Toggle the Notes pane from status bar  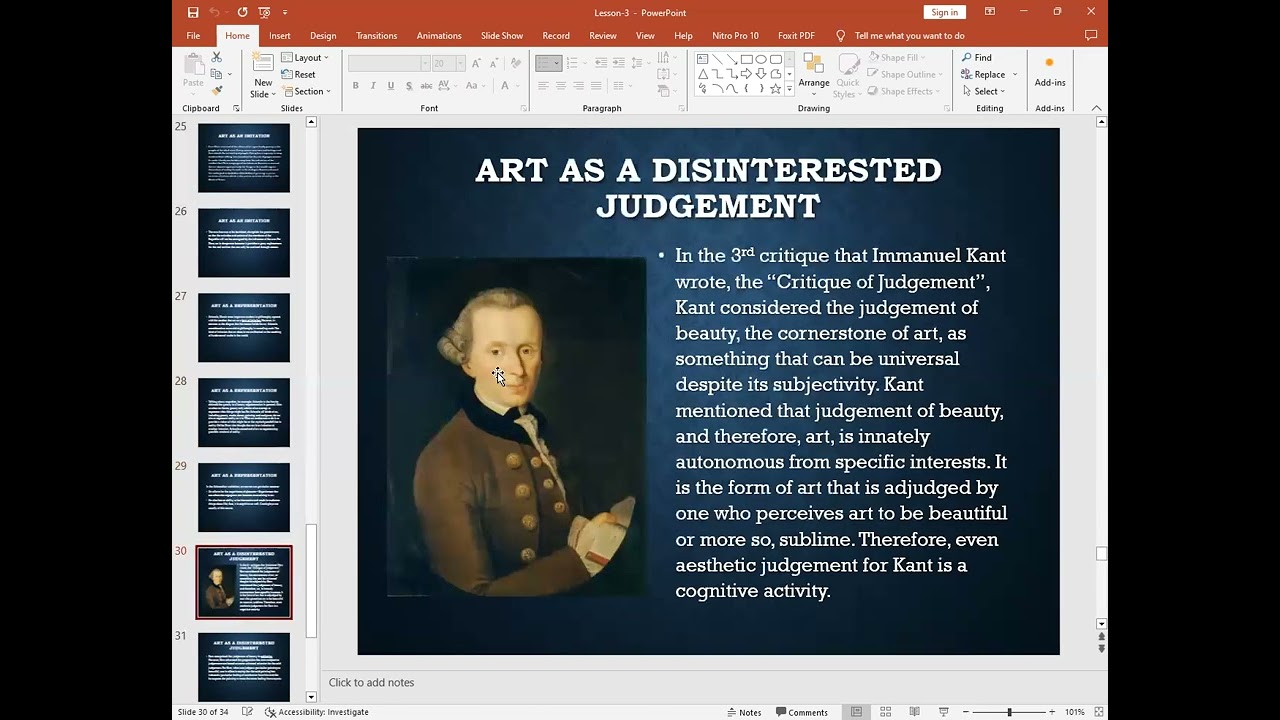pyautogui.click(x=744, y=712)
